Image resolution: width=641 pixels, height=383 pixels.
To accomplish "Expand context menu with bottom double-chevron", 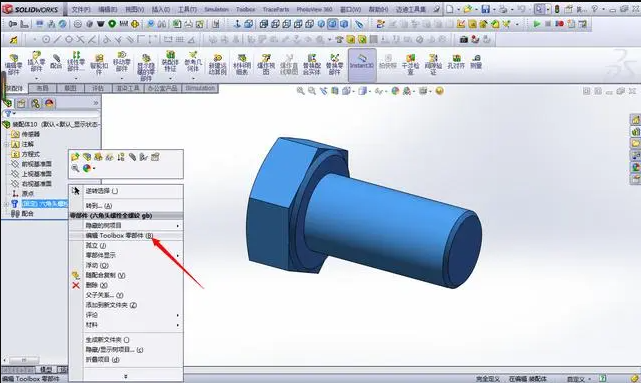I will [126, 376].
